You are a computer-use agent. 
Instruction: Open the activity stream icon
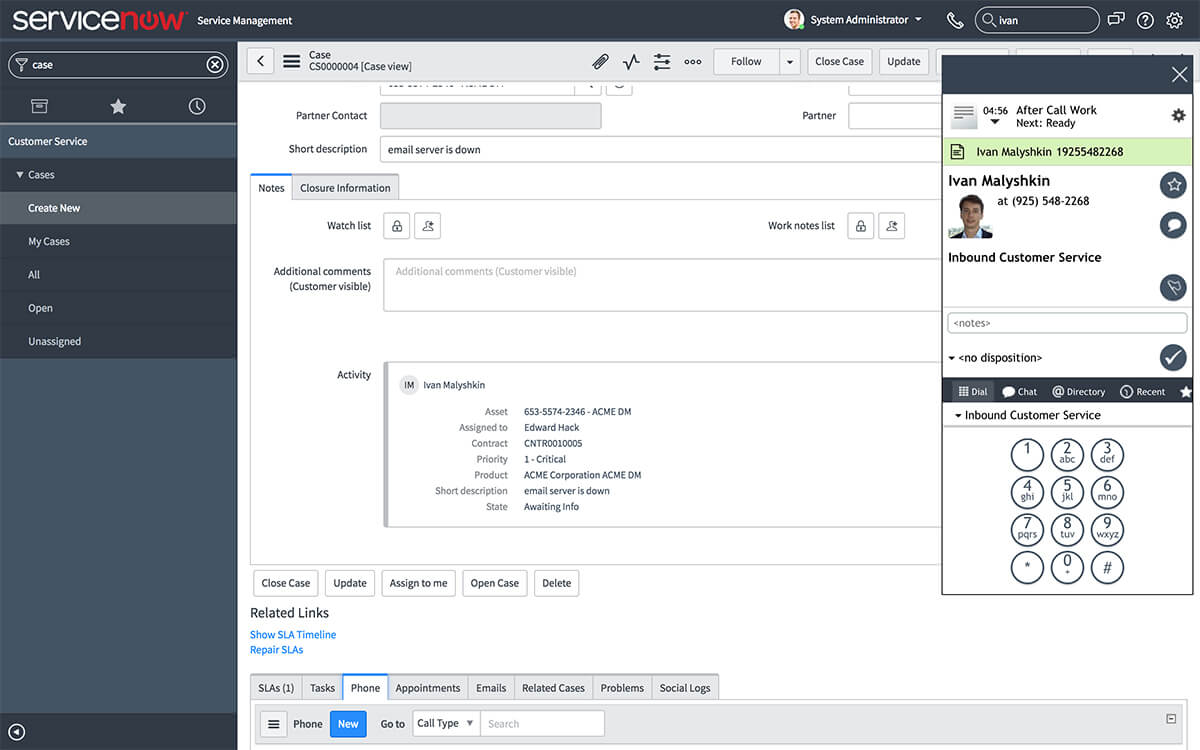[631, 61]
